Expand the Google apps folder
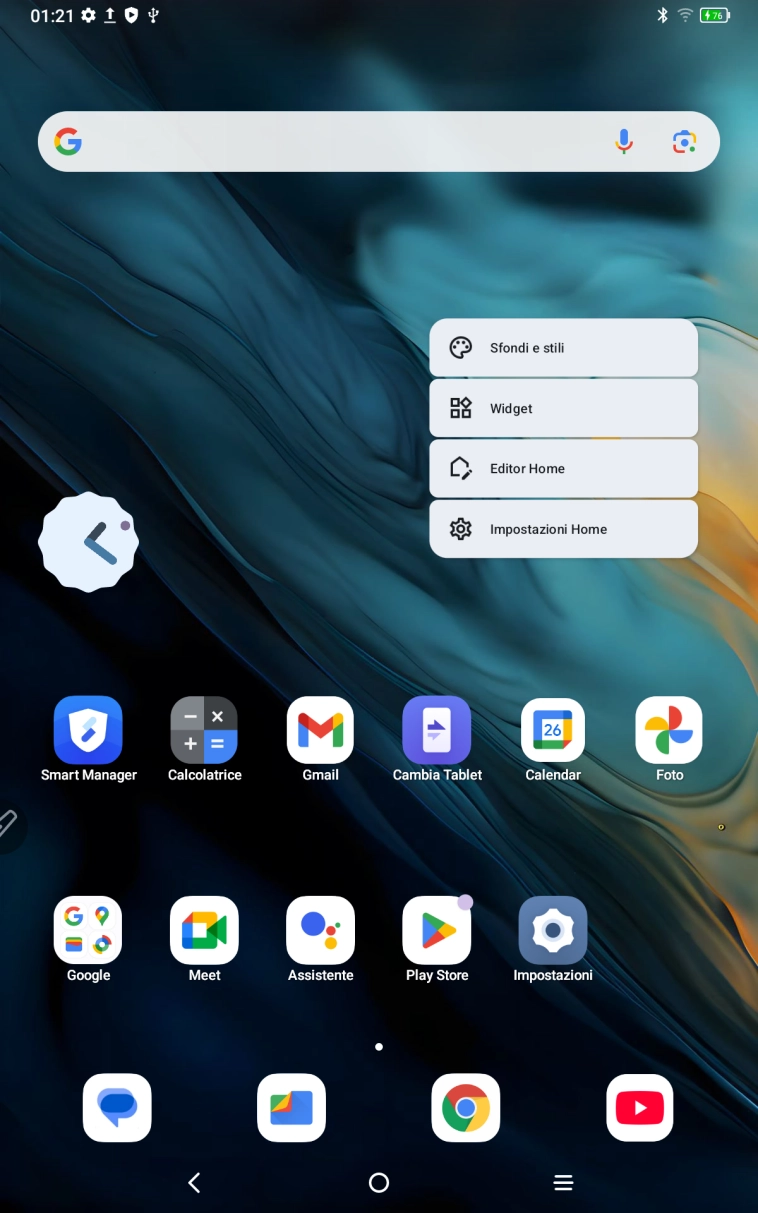The width and height of the screenshot is (758, 1213). [x=88, y=931]
